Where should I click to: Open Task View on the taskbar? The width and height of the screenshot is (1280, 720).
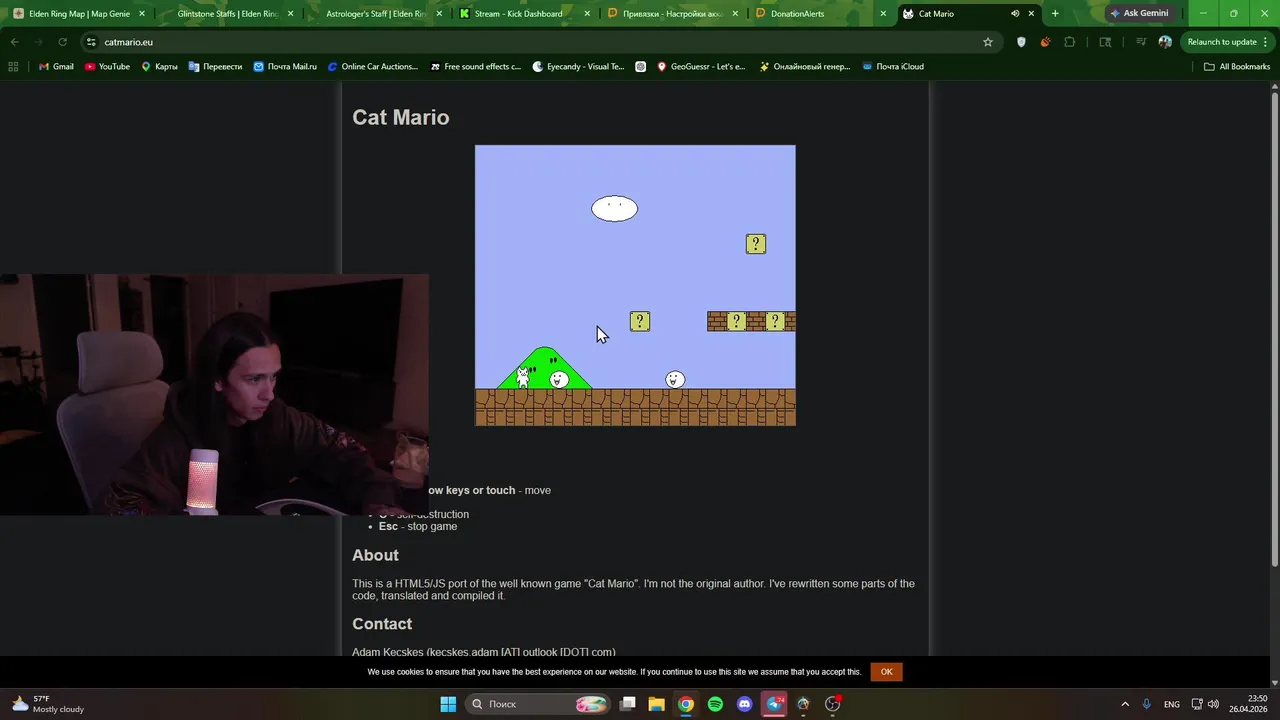pos(627,704)
